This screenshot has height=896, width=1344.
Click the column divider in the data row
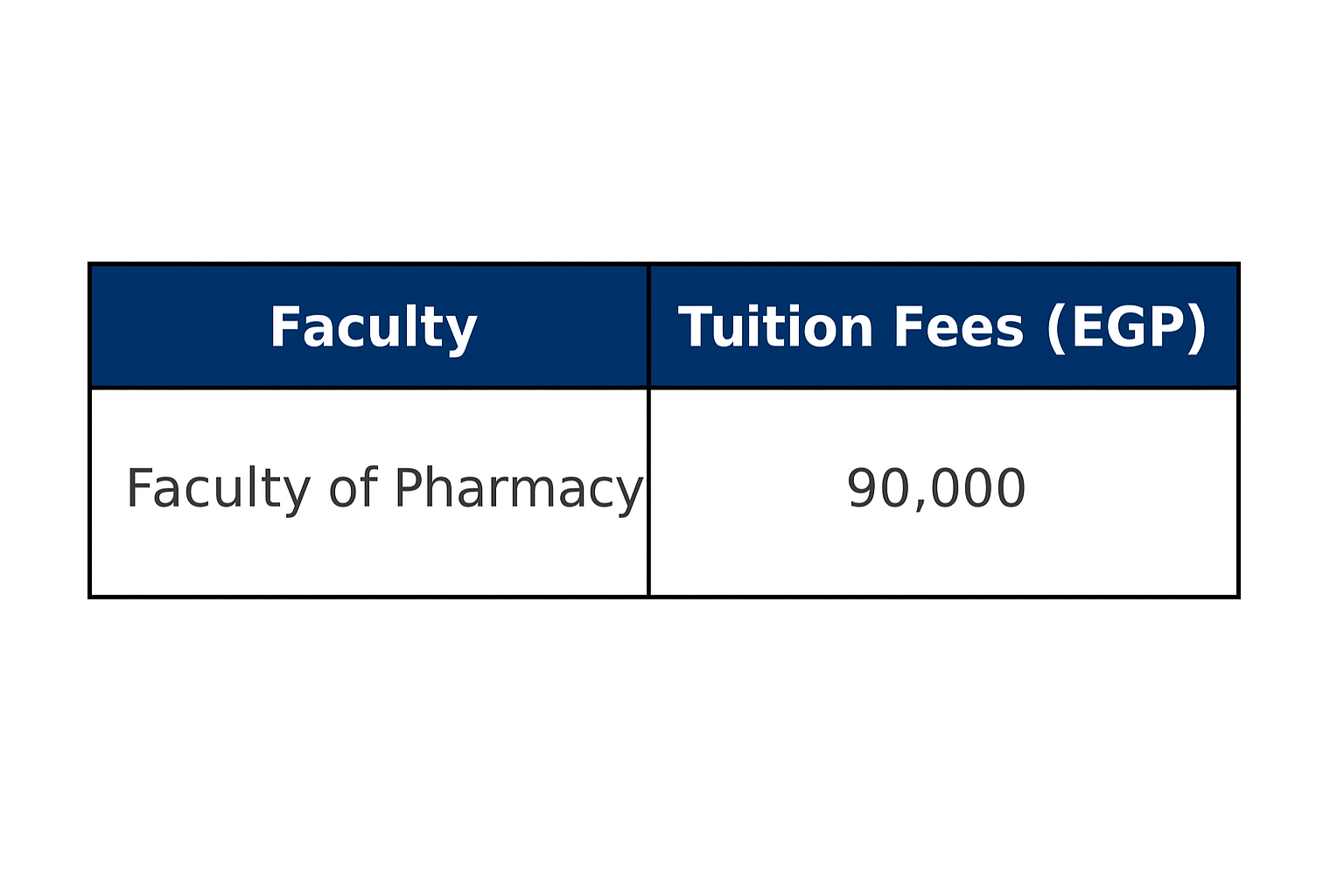[x=648, y=493]
